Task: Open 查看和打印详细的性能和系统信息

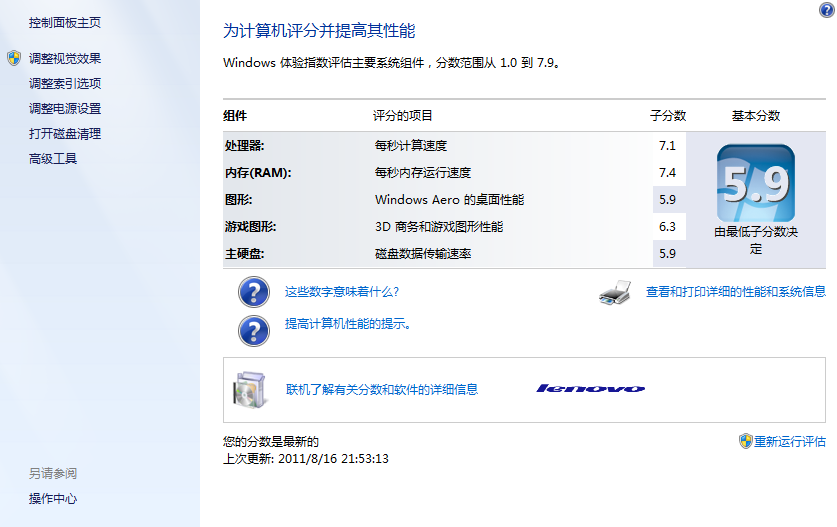Action: click(735, 292)
